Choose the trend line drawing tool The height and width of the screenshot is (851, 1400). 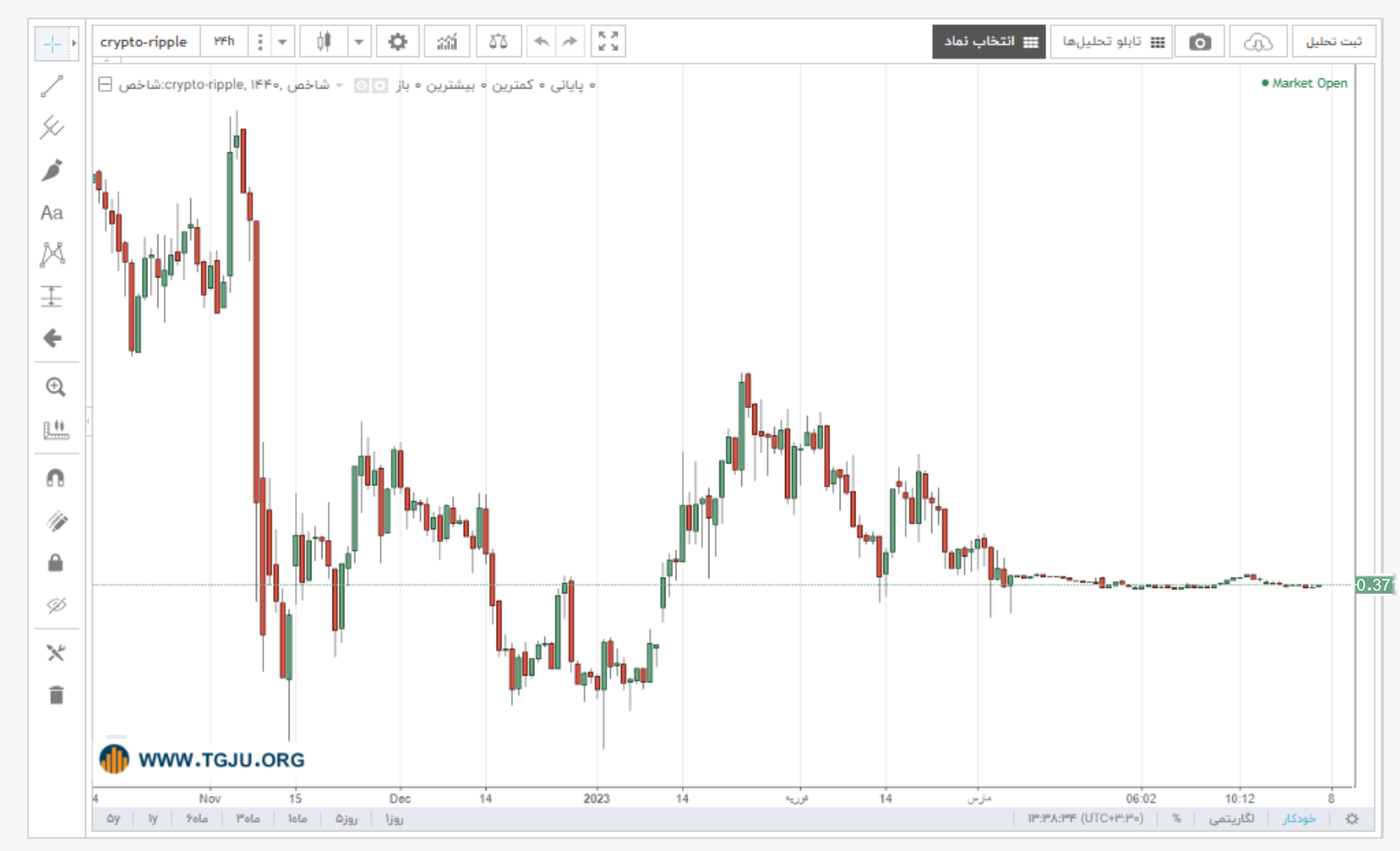pyautogui.click(x=52, y=86)
